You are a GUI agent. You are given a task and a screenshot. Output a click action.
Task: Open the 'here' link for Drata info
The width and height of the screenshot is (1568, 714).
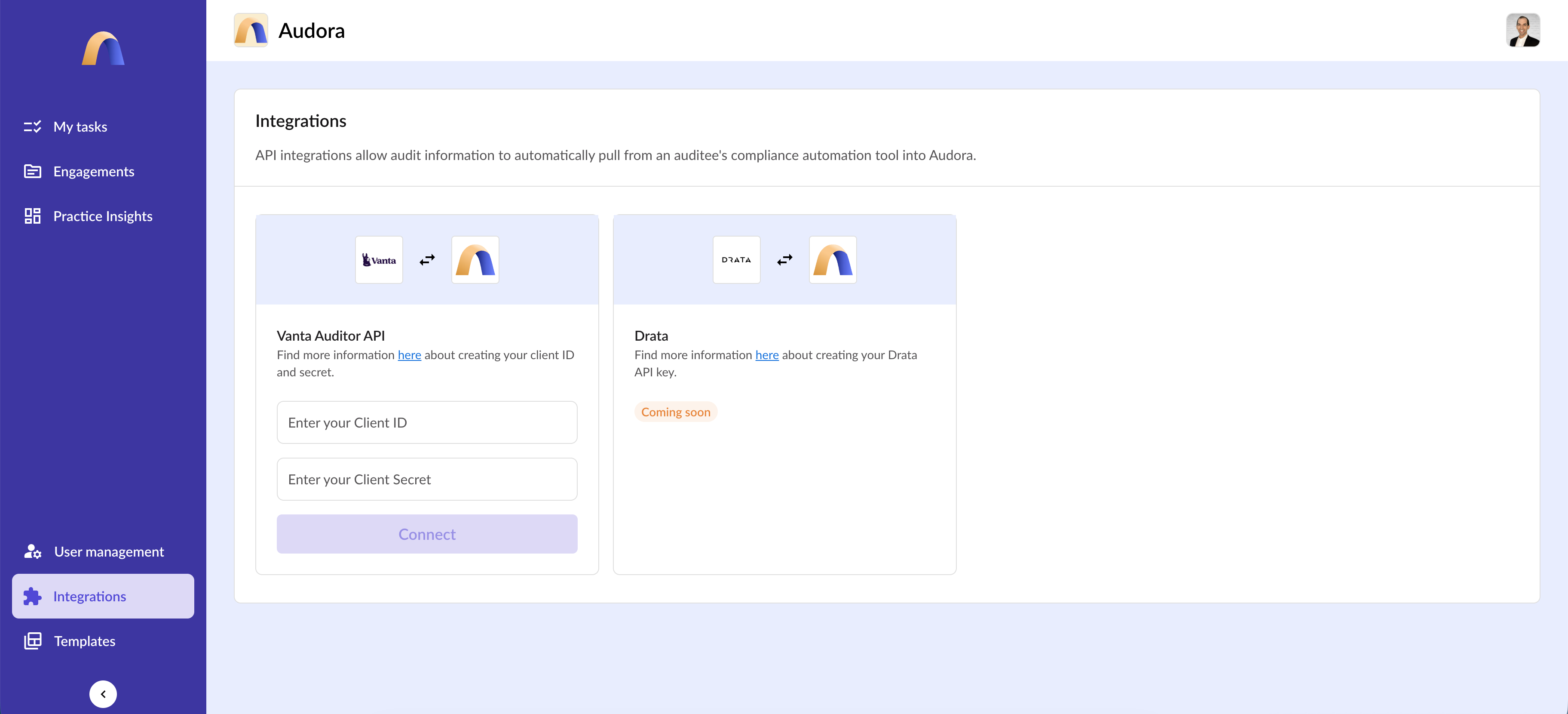tap(766, 355)
